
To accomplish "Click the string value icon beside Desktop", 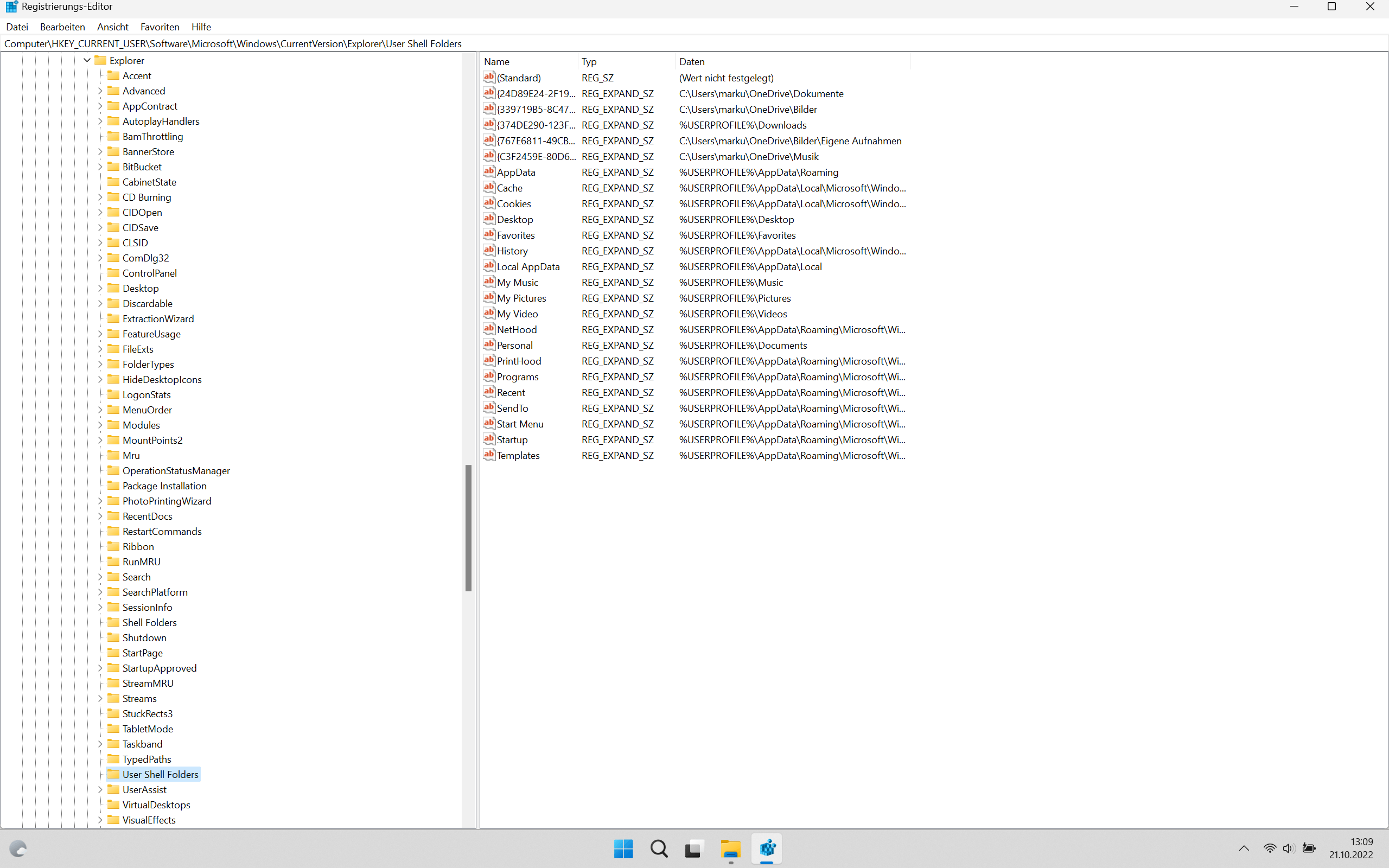I will pos(489,219).
